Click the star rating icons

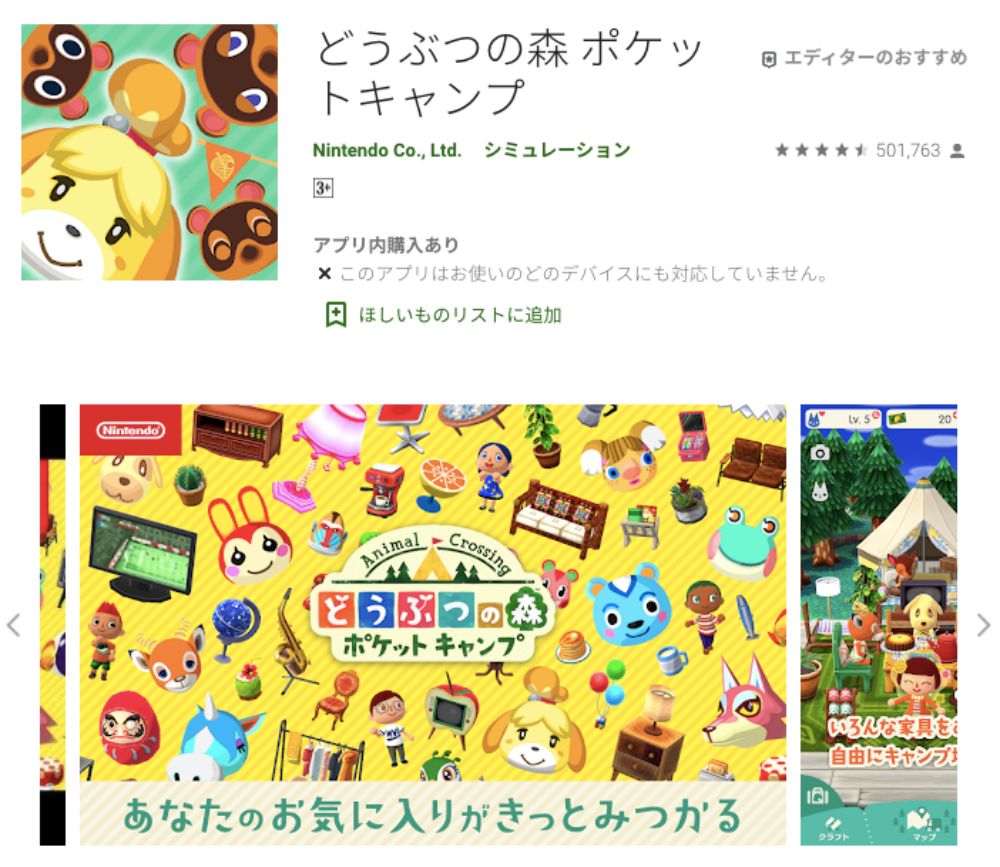click(x=821, y=151)
